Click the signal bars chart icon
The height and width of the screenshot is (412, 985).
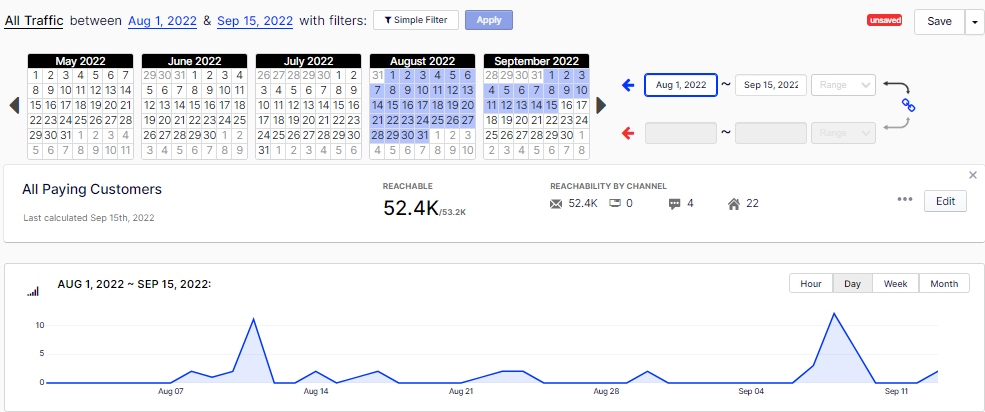33,291
